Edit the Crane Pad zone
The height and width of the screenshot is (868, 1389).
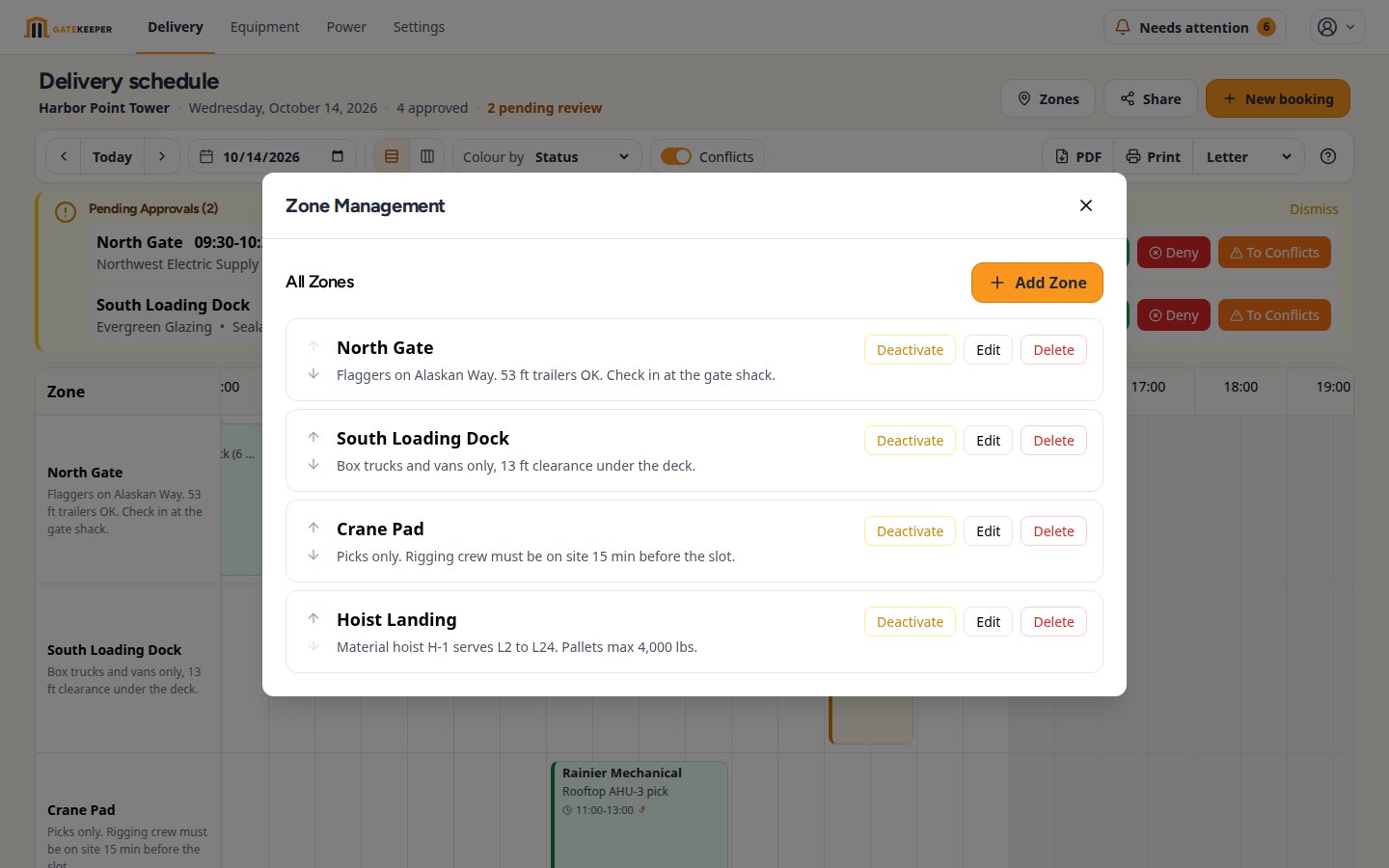[x=988, y=531]
